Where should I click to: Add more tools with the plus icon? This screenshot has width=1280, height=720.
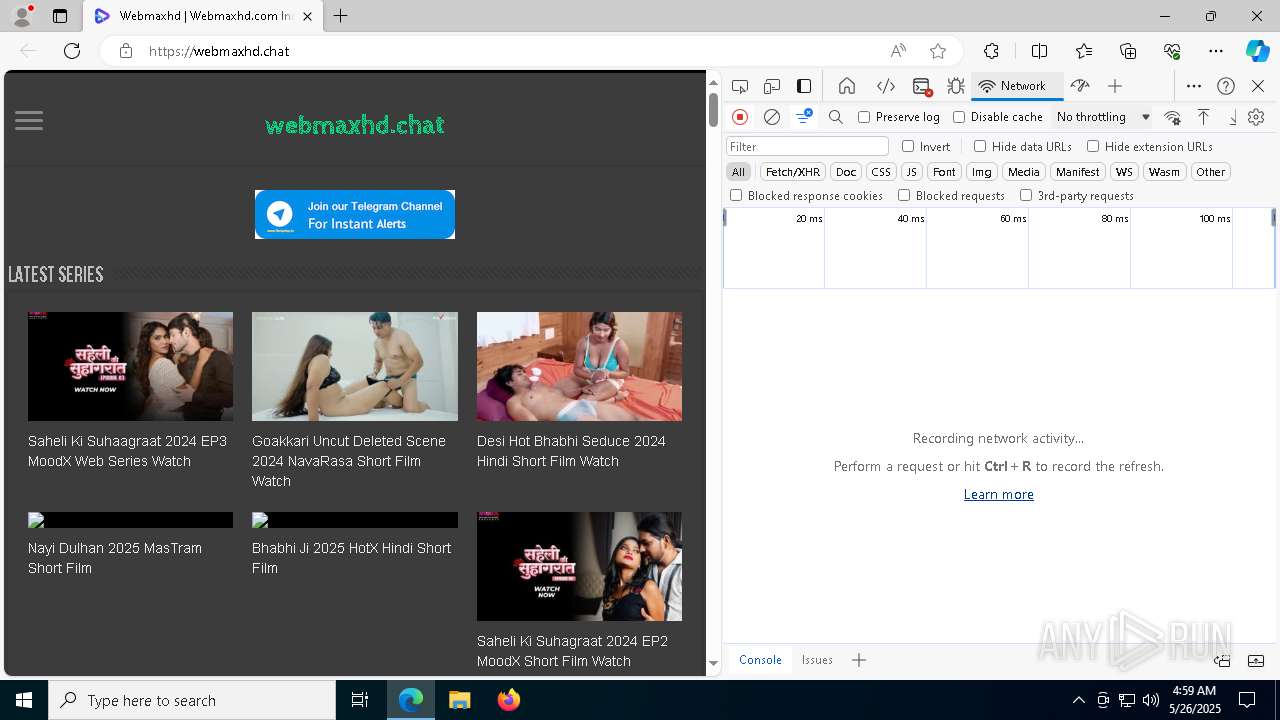pos(1115,86)
